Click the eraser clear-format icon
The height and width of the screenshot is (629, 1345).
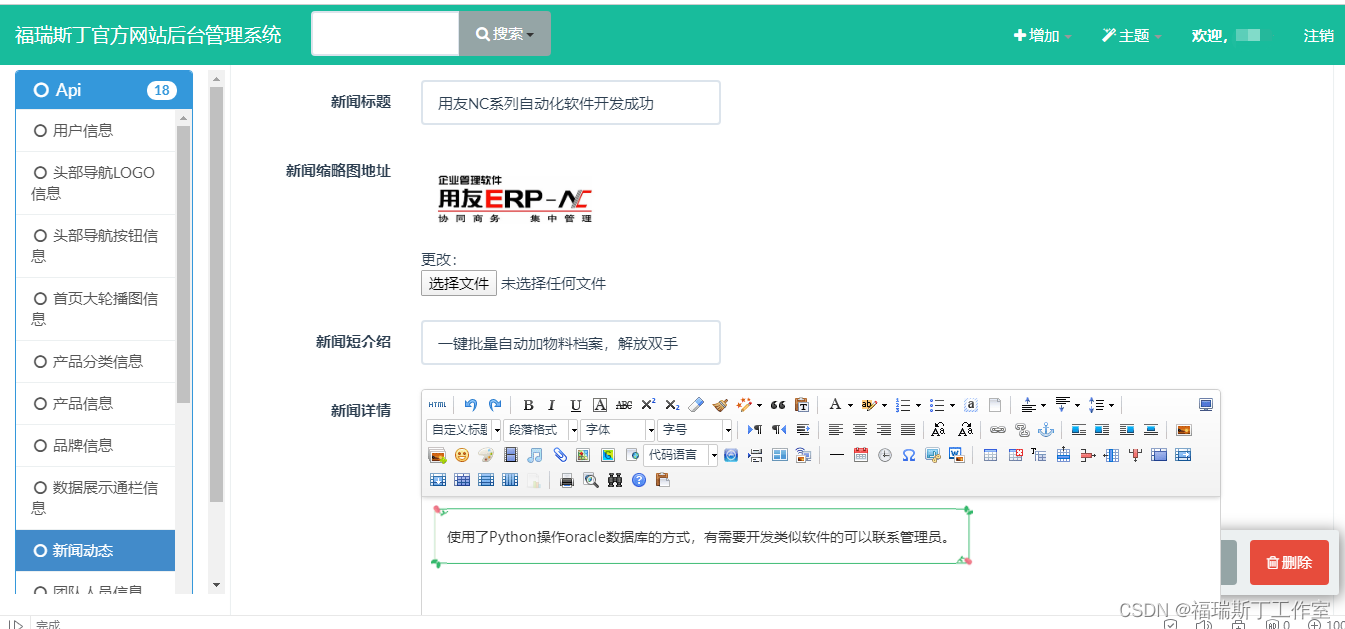(696, 405)
